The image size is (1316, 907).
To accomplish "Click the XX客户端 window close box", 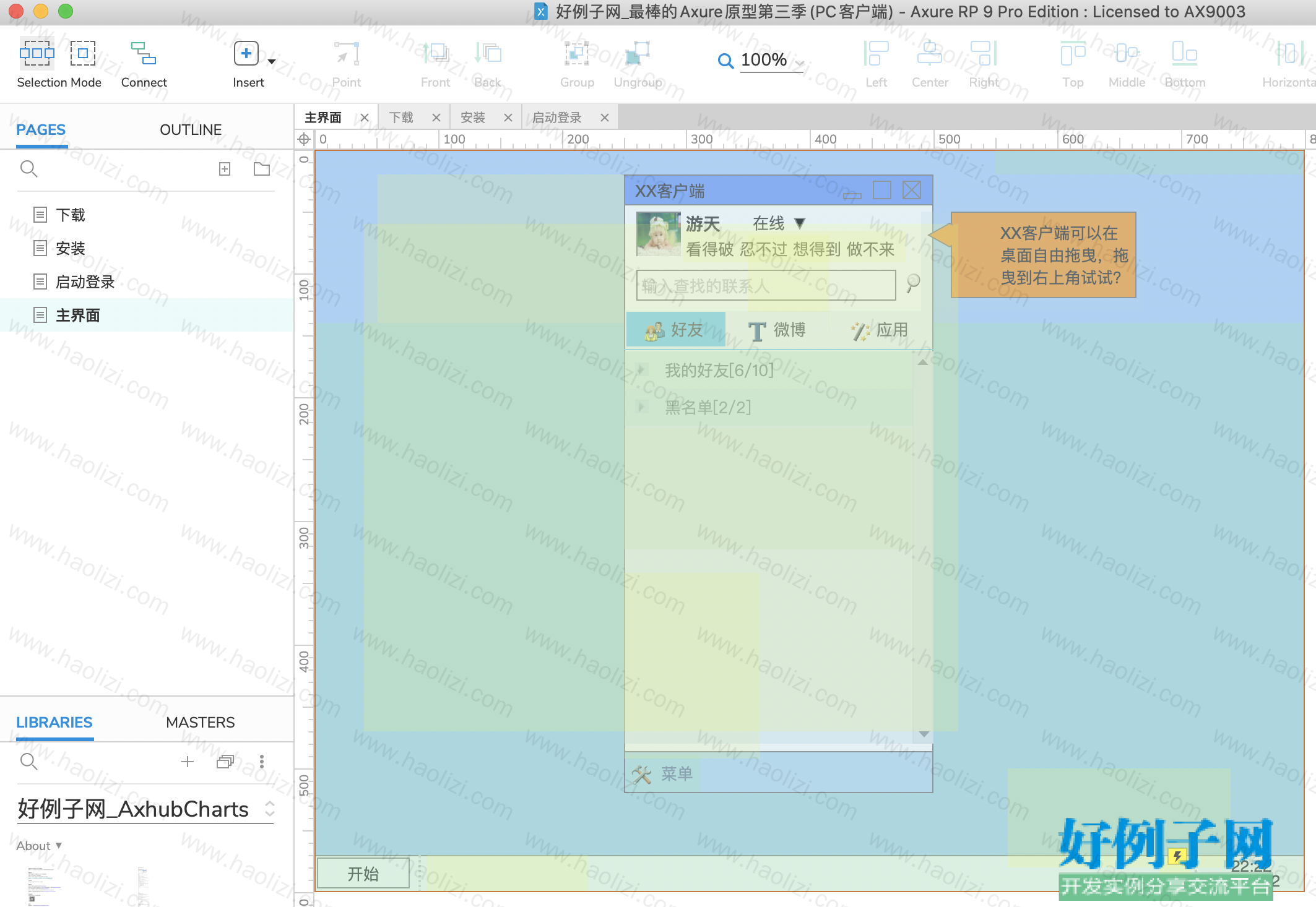I will click(912, 190).
